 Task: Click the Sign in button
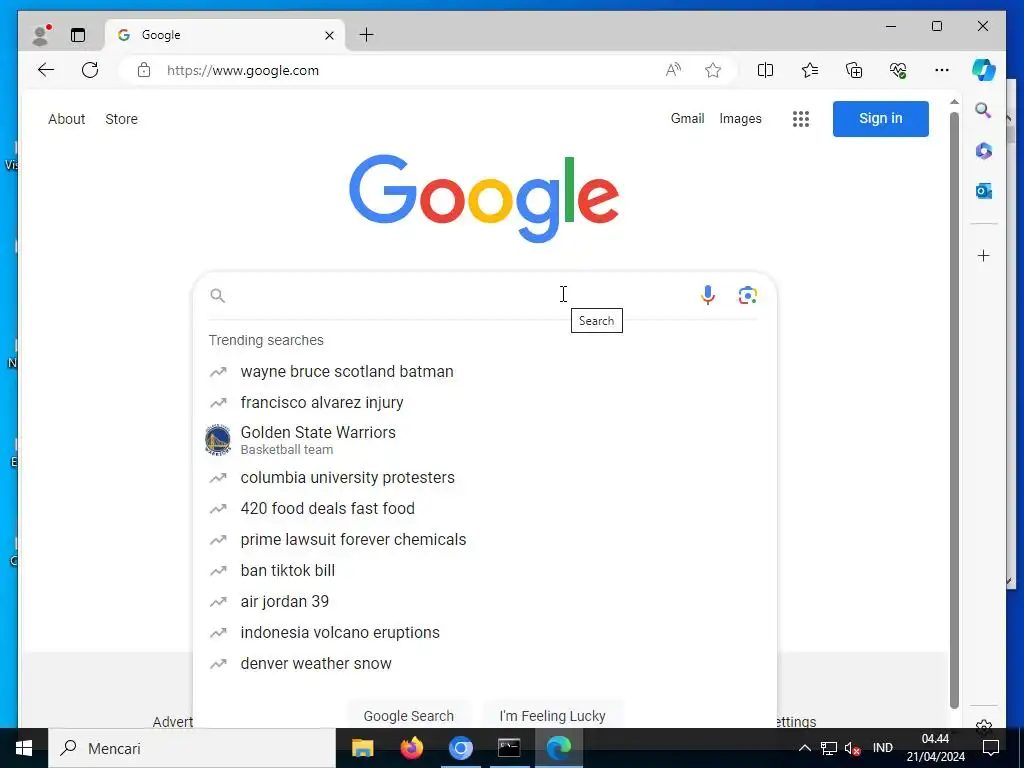880,119
